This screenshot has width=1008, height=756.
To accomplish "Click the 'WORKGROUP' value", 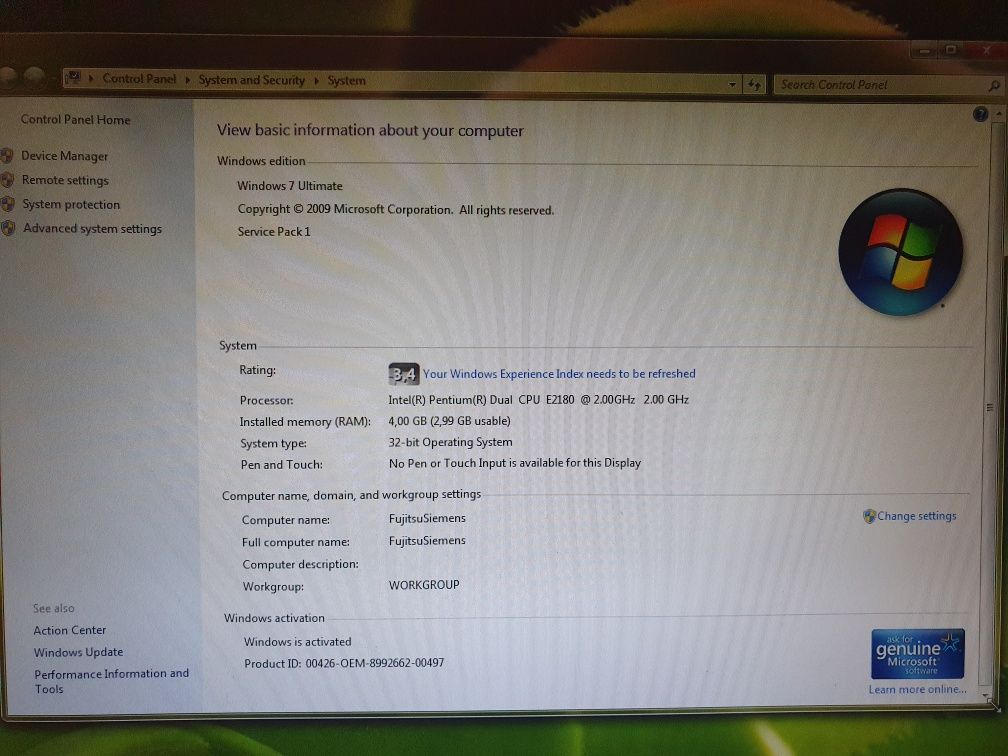I will (x=424, y=585).
